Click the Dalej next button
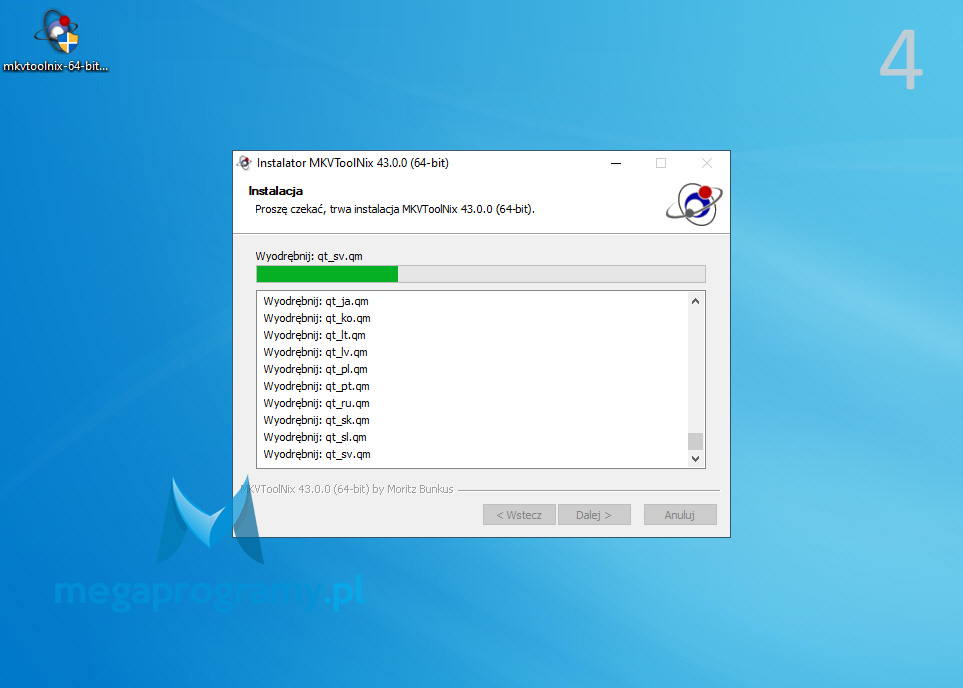Image resolution: width=963 pixels, height=688 pixels. 594,515
